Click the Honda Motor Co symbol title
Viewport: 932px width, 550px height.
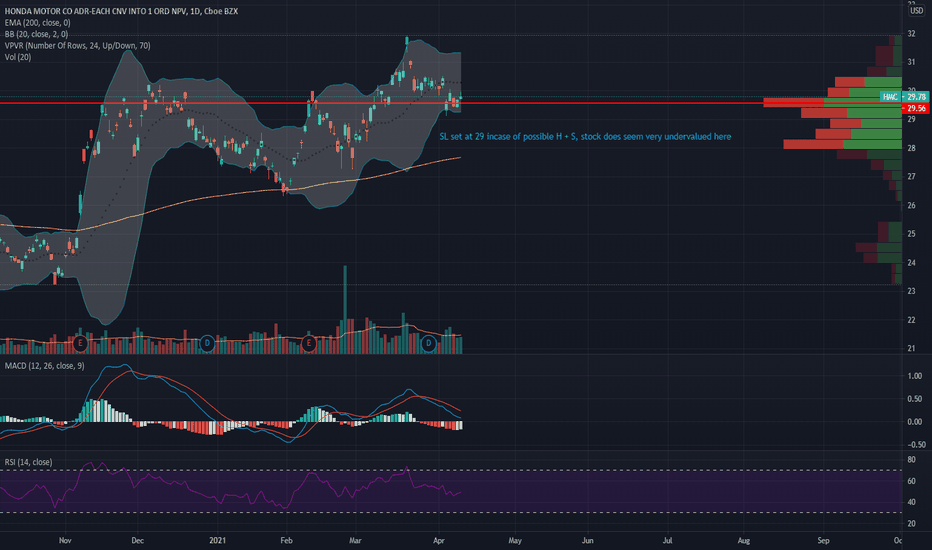pyautogui.click(x=121, y=11)
